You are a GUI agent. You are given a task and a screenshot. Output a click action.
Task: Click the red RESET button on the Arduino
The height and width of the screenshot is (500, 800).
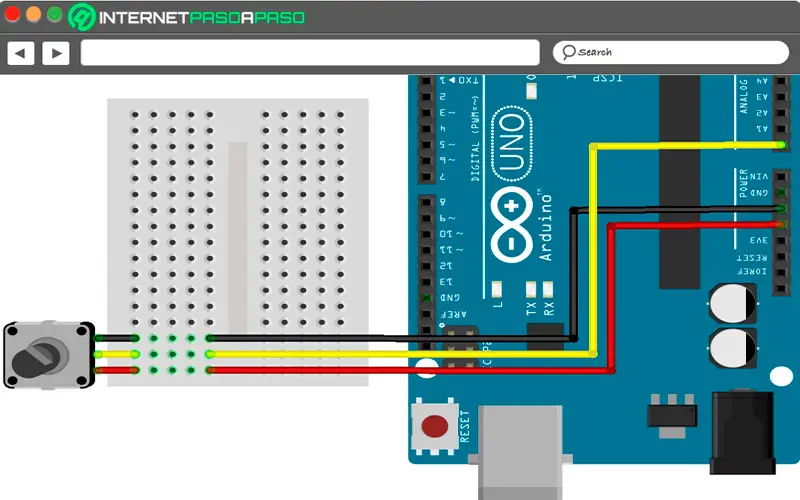point(435,426)
